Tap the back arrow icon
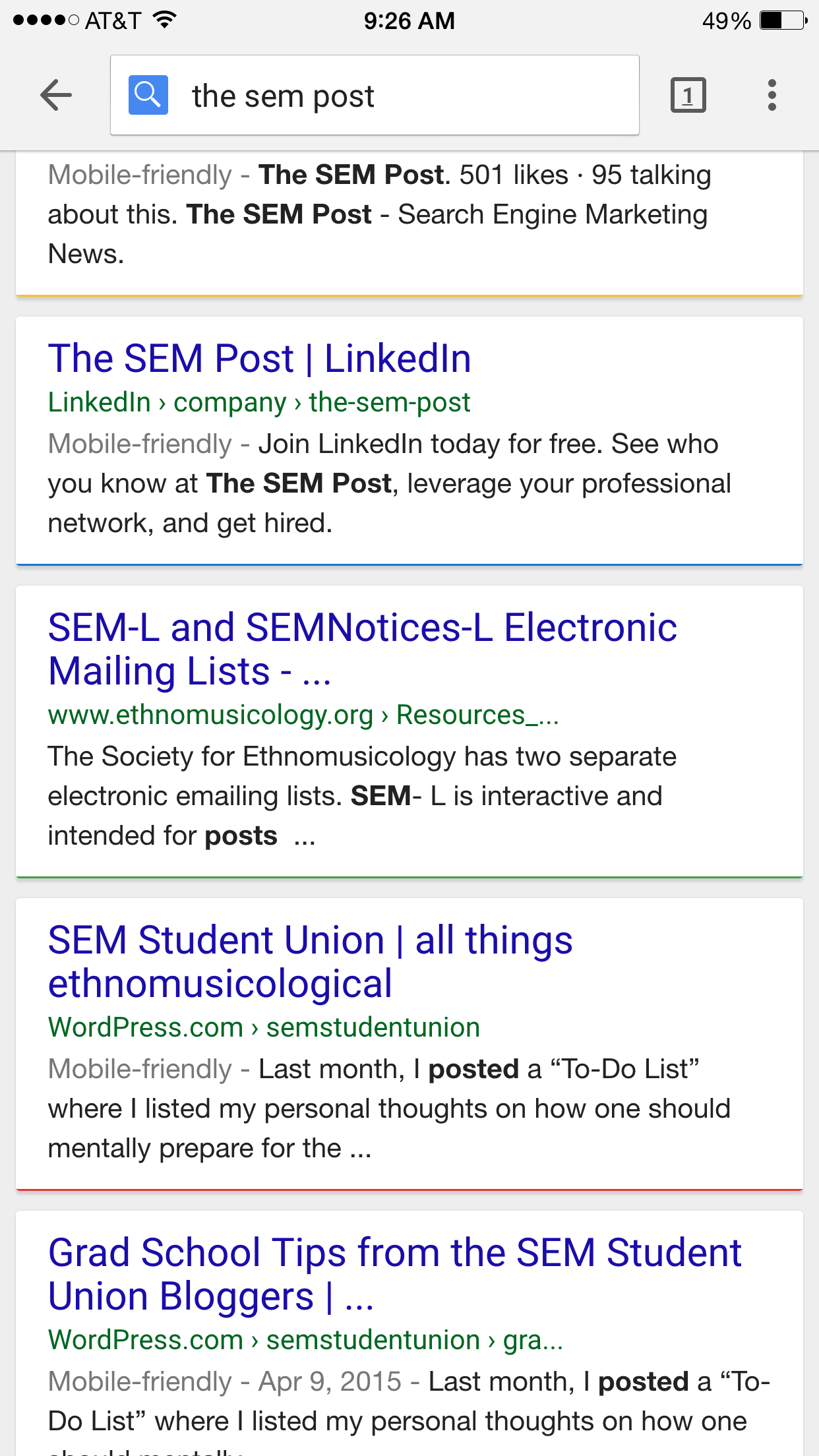The image size is (819, 1456). click(56, 96)
